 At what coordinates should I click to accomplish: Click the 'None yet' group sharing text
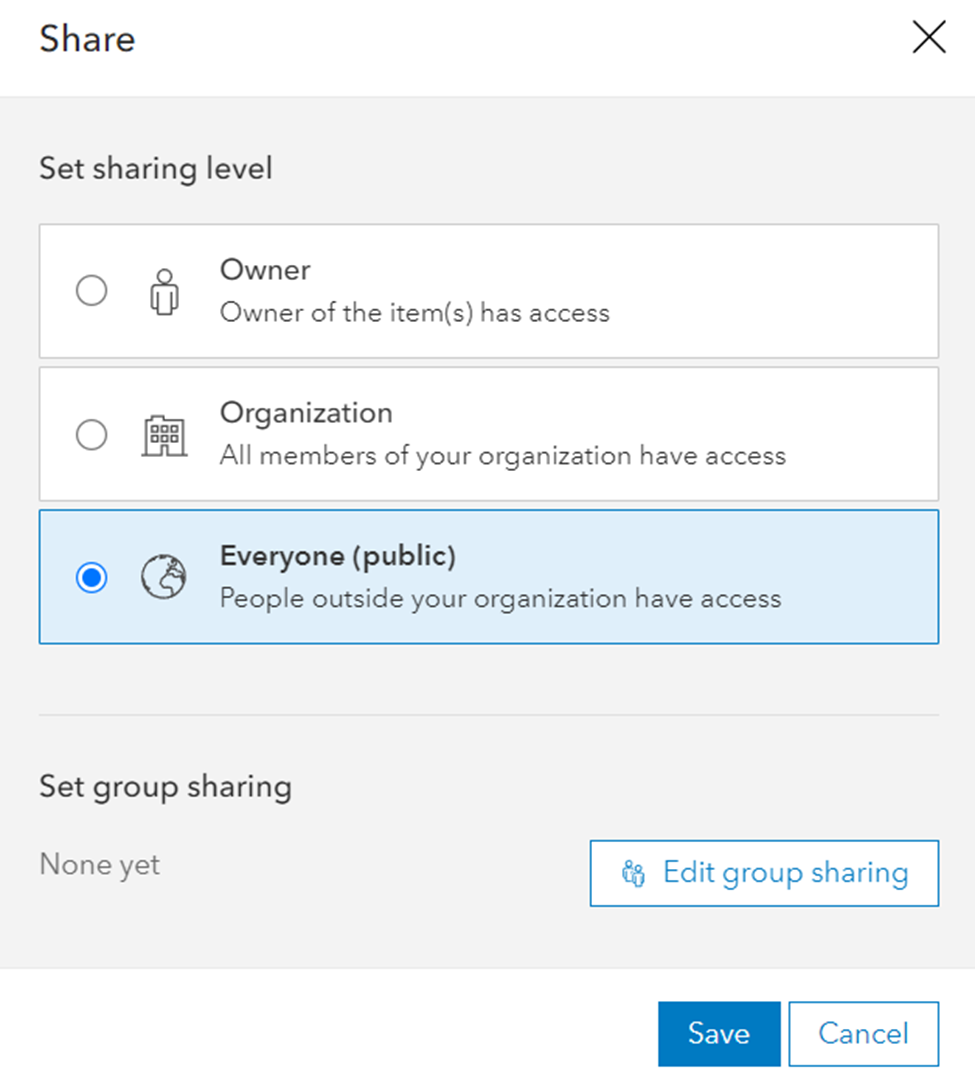click(99, 864)
